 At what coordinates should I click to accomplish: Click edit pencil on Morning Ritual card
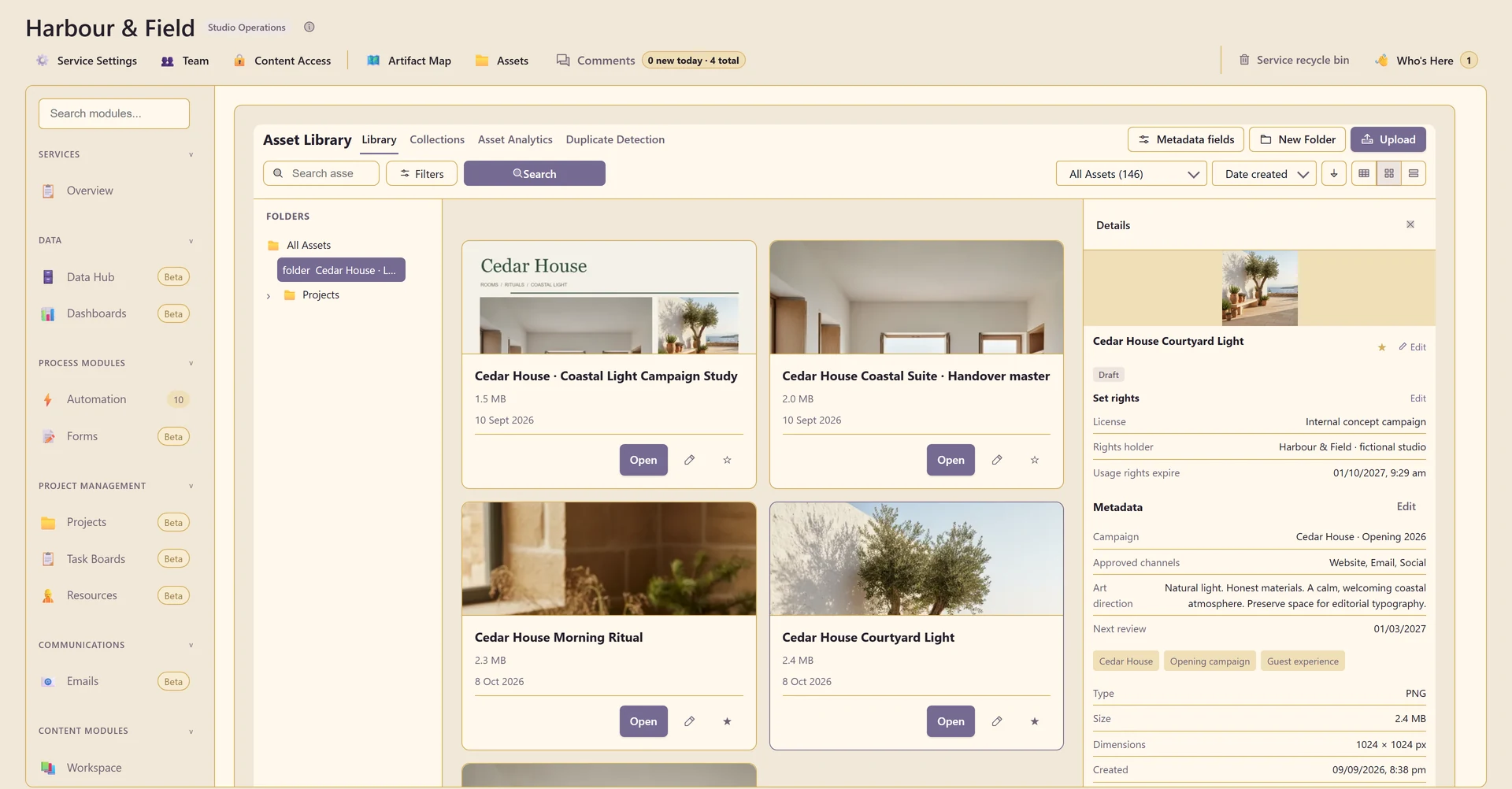(x=689, y=721)
